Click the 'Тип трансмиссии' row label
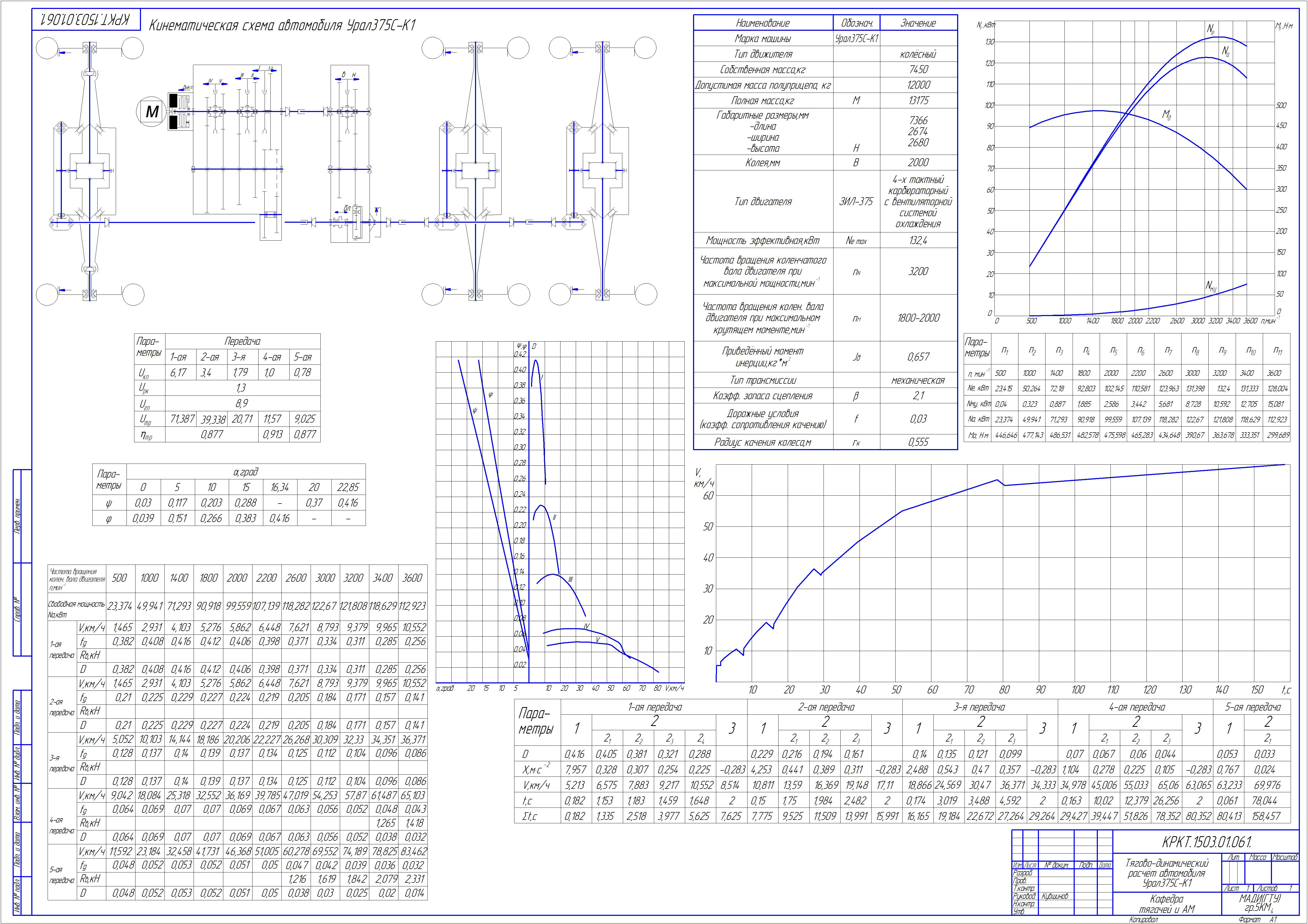1308x924 pixels. pyautogui.click(x=763, y=380)
